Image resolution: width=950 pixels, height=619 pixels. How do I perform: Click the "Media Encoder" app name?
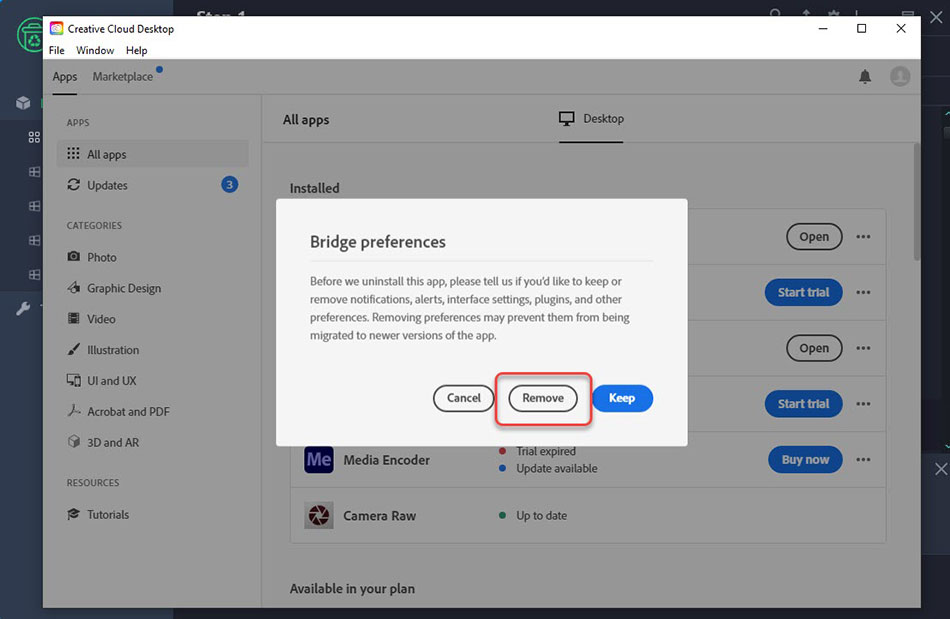click(387, 460)
